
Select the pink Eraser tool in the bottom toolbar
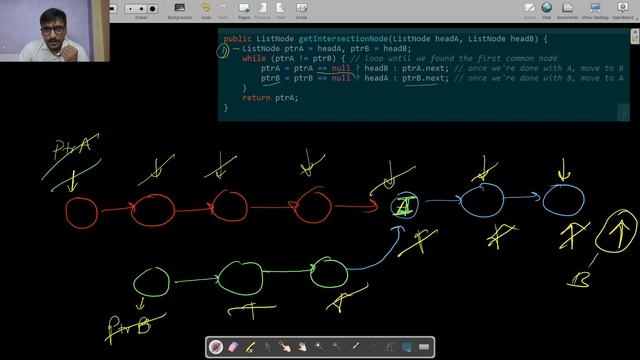click(233, 347)
